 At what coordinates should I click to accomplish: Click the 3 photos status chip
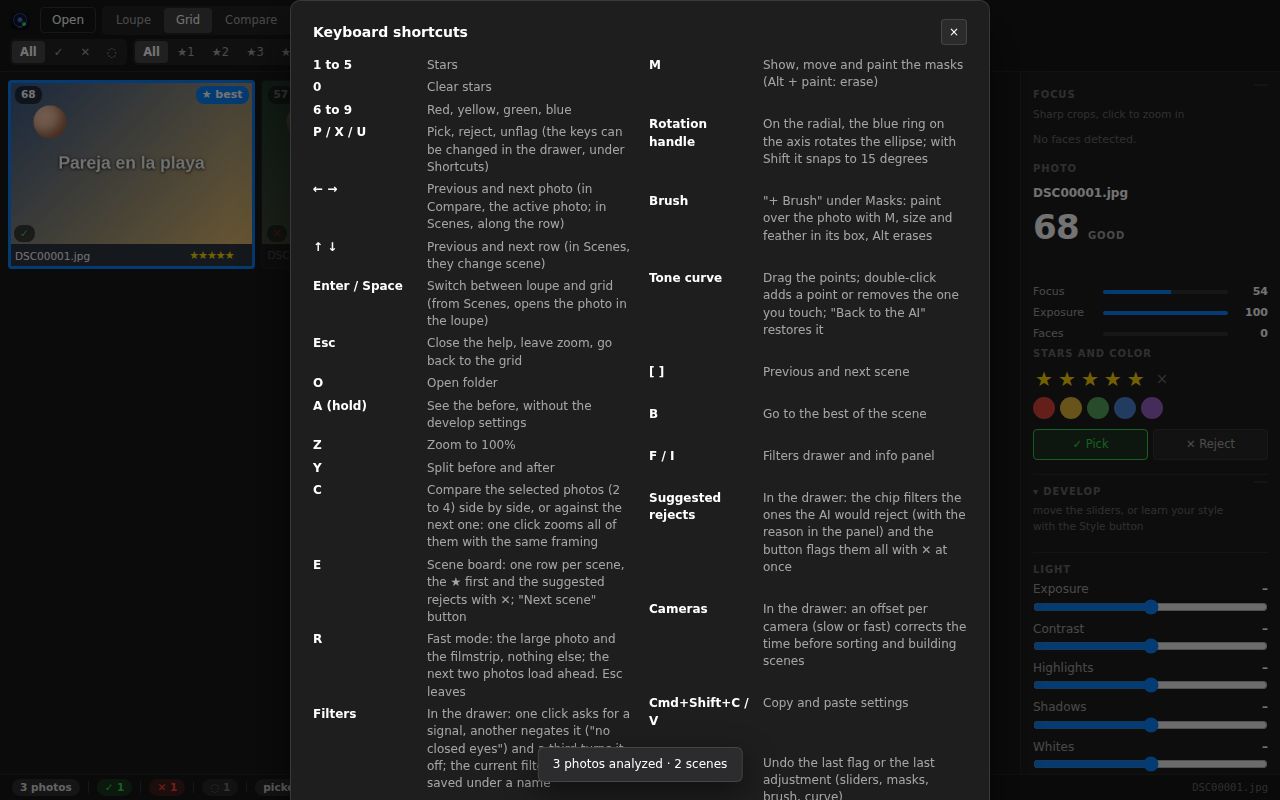(x=46, y=787)
